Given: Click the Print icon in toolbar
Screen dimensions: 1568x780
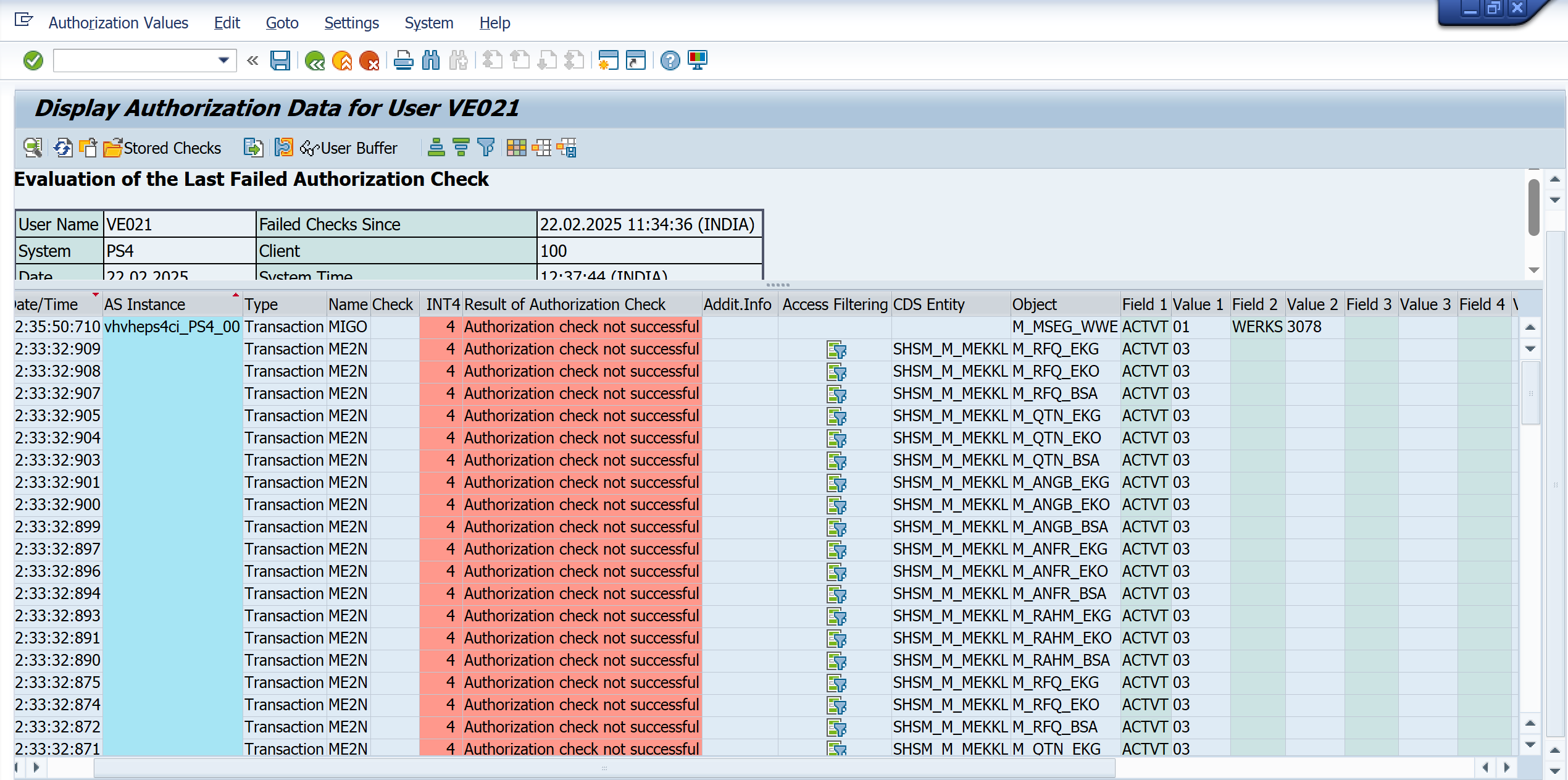Looking at the screenshot, I should (404, 61).
